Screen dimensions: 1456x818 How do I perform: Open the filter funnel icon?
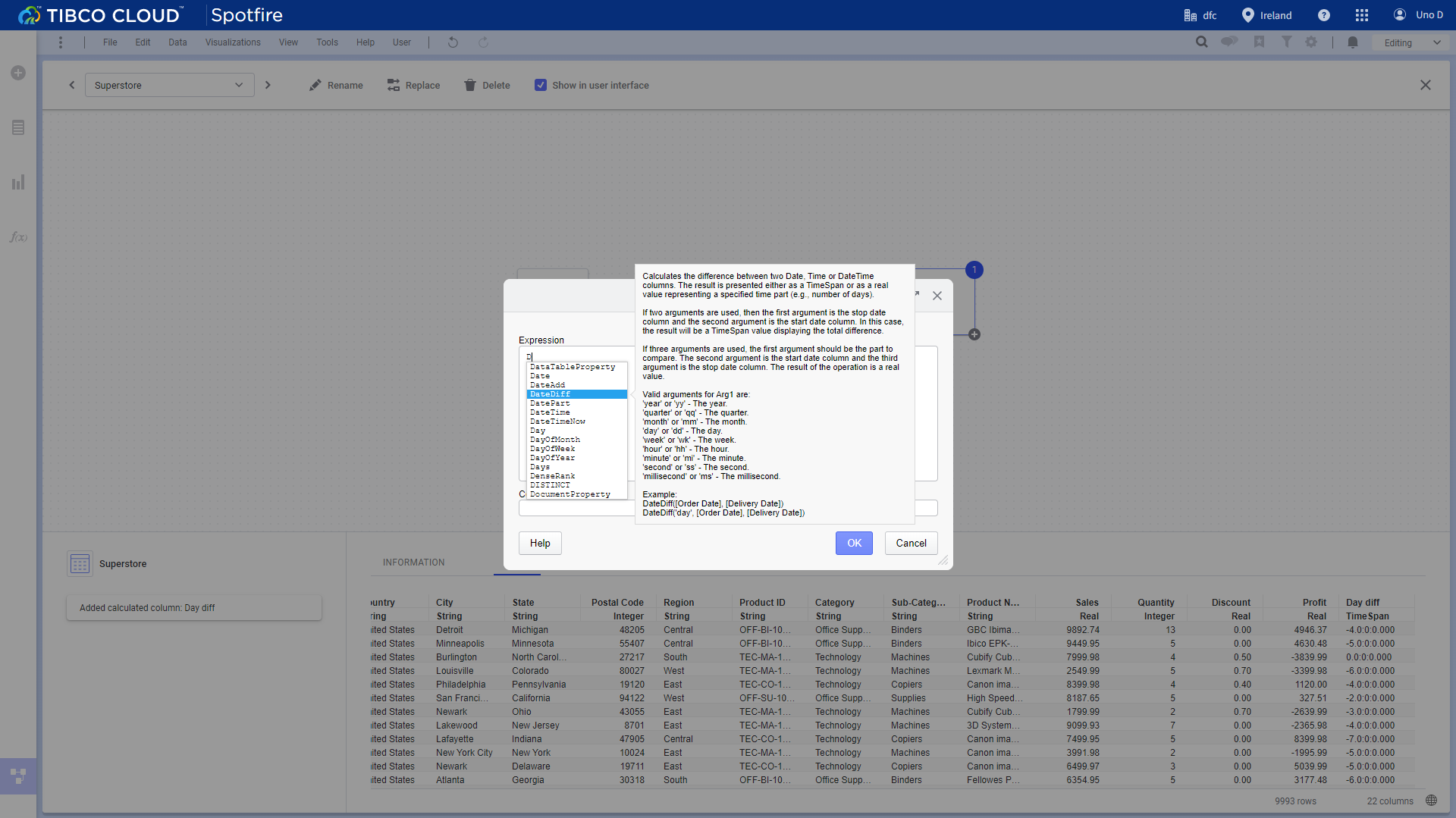point(1286,42)
